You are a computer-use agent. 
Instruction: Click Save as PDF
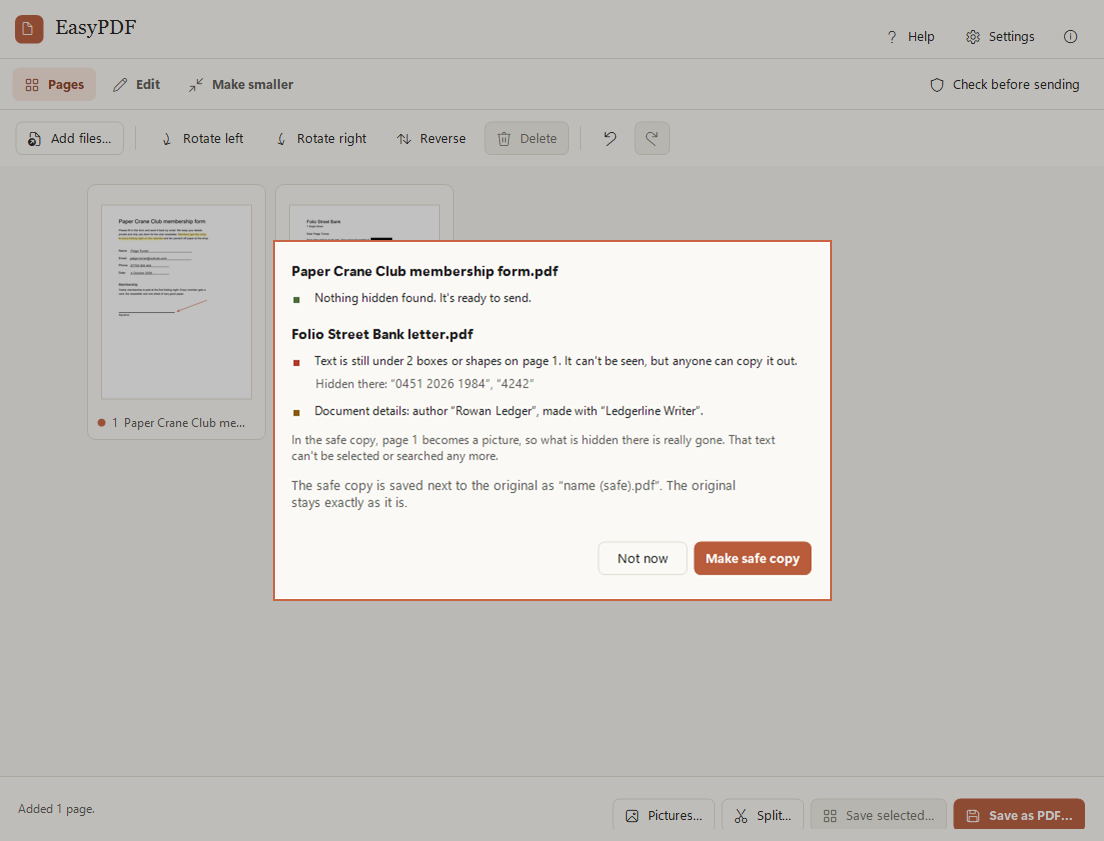[1020, 815]
